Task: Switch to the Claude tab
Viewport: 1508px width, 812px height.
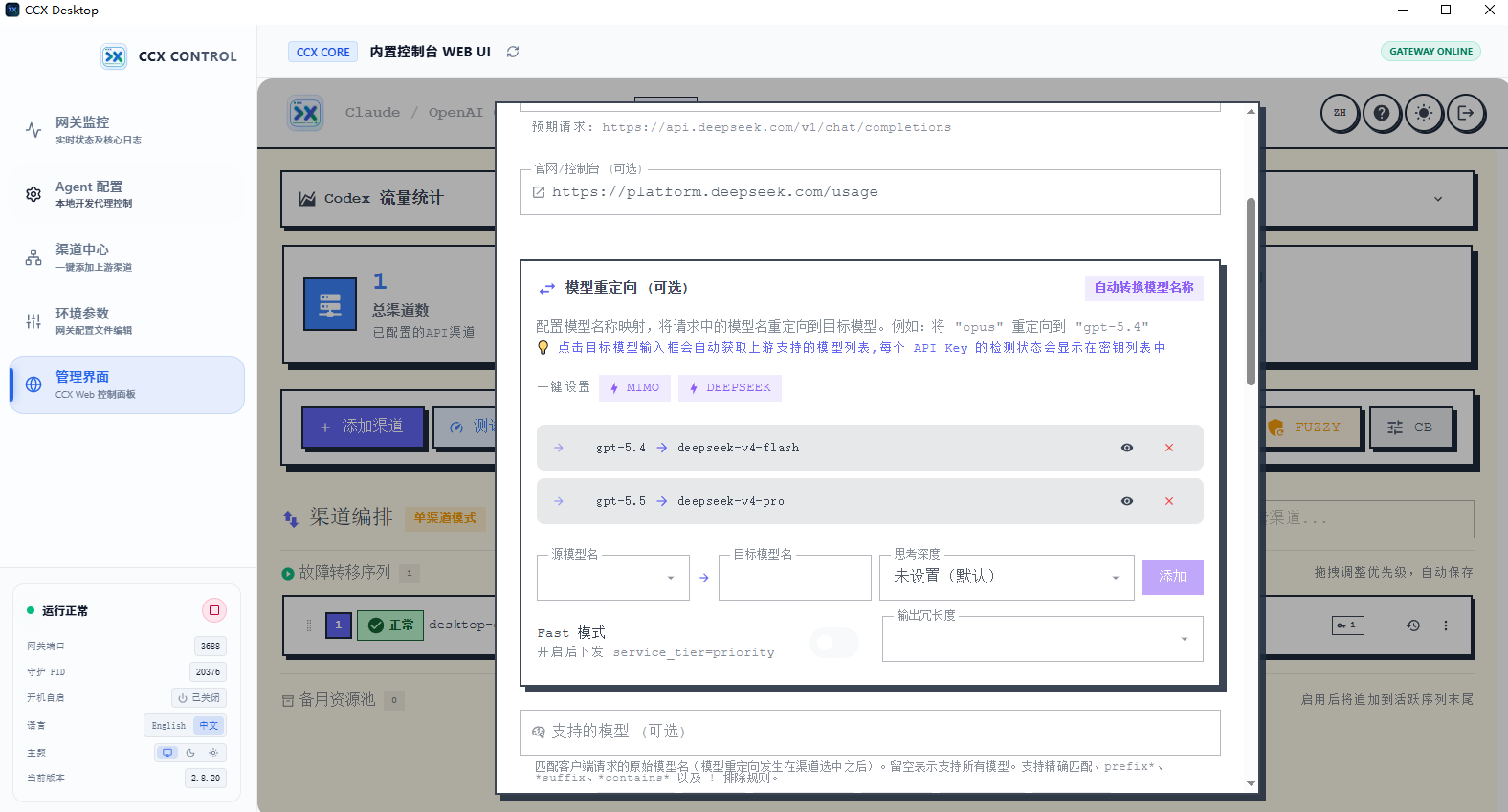Action: pyautogui.click(x=372, y=112)
